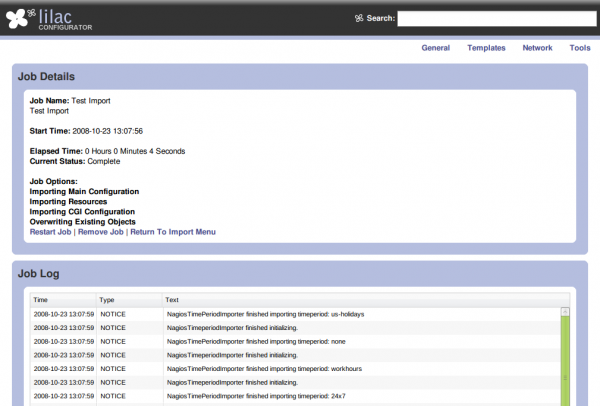This screenshot has height=406, width=600.
Task: Select the 'timeperiod: none' log row
Action: pos(300,341)
